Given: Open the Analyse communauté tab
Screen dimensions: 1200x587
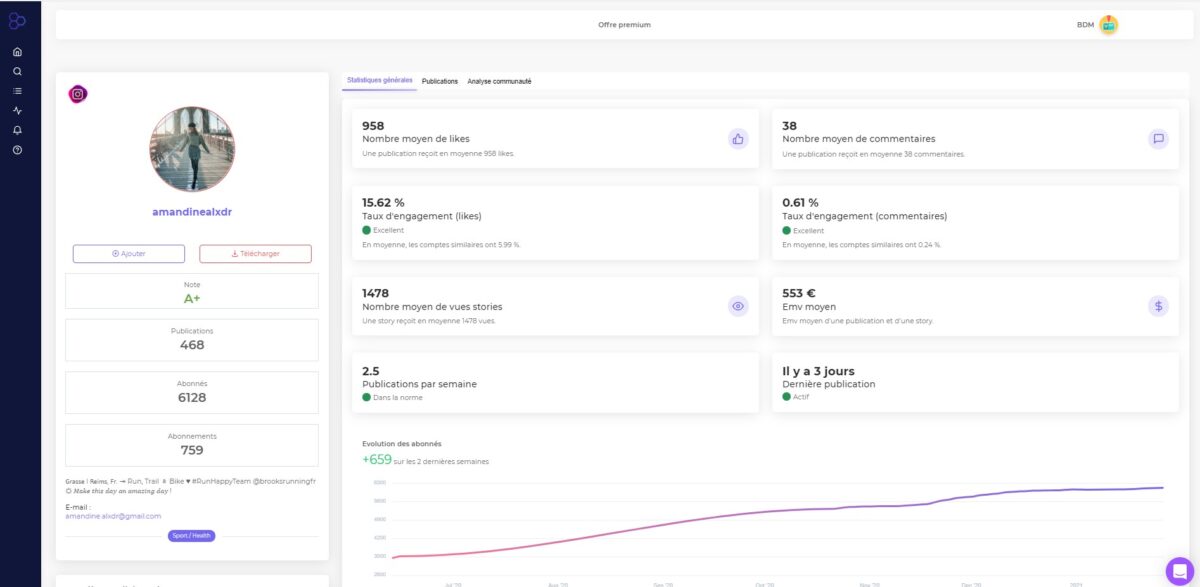Looking at the screenshot, I should 499,81.
